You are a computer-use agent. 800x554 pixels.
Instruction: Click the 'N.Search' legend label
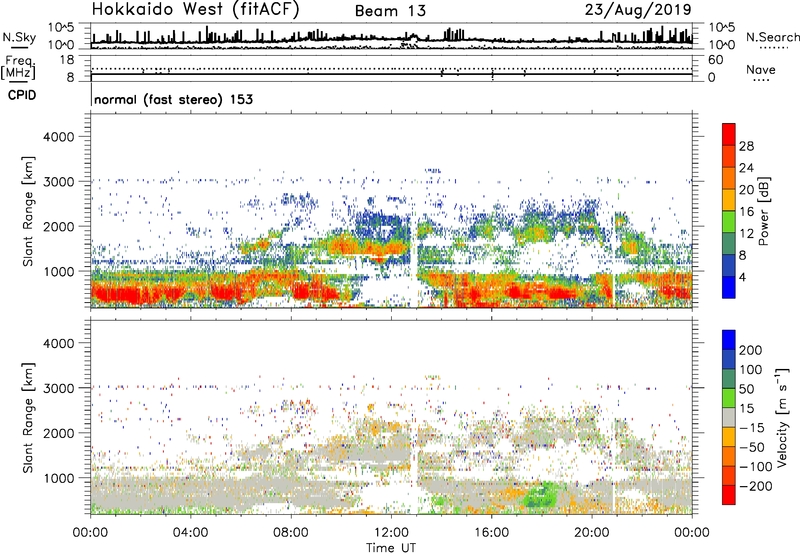772,37
